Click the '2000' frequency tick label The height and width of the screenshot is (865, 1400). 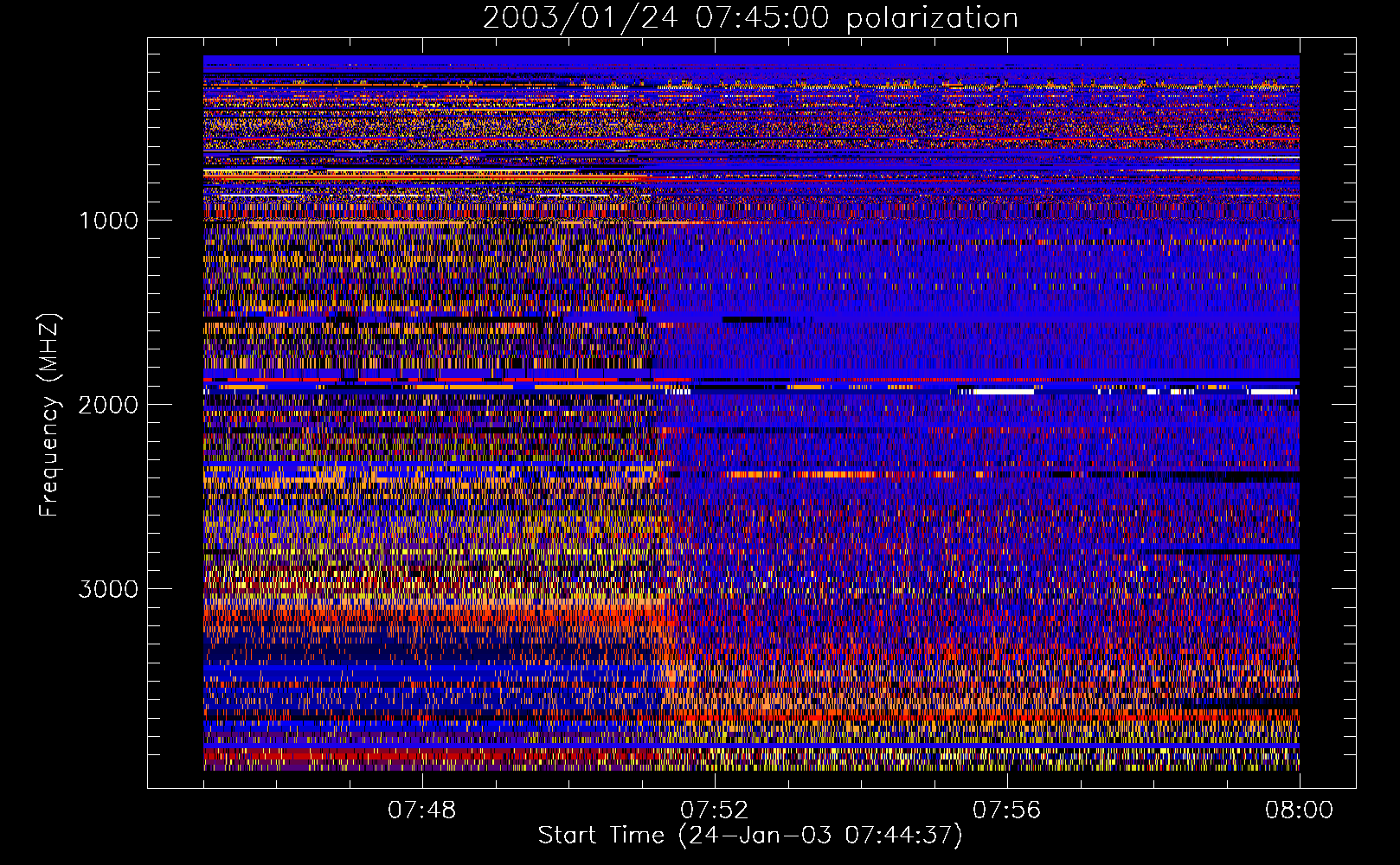click(x=108, y=405)
